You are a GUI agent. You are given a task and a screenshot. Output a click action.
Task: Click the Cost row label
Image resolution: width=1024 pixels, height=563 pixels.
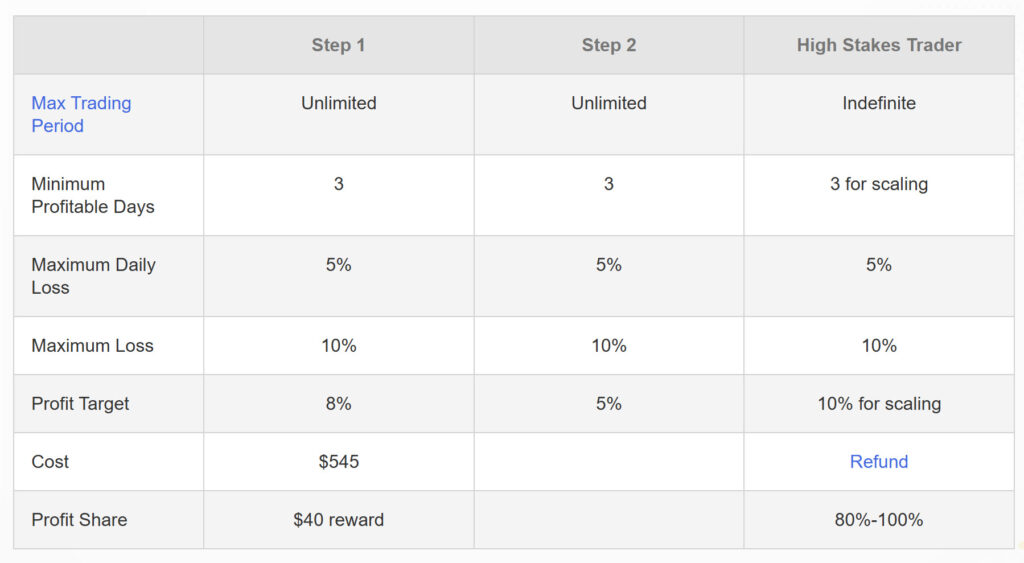click(x=50, y=462)
